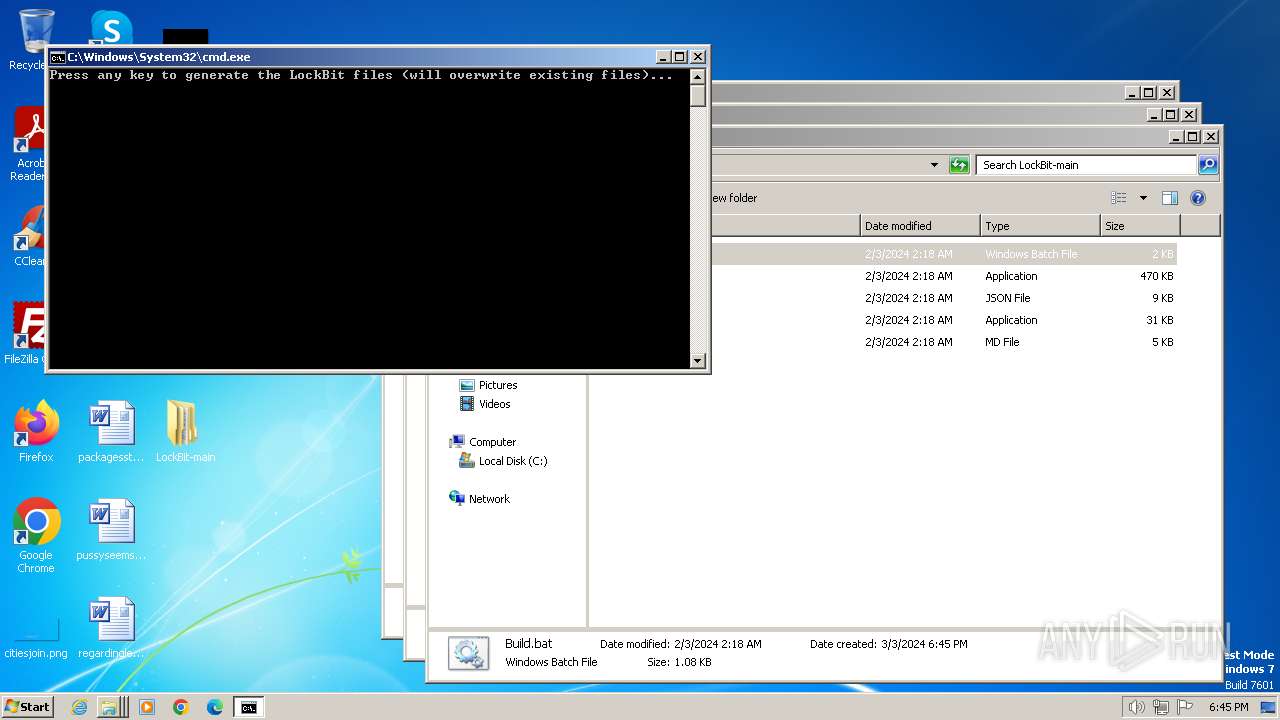Expand the address bar history dropdown

tap(934, 165)
